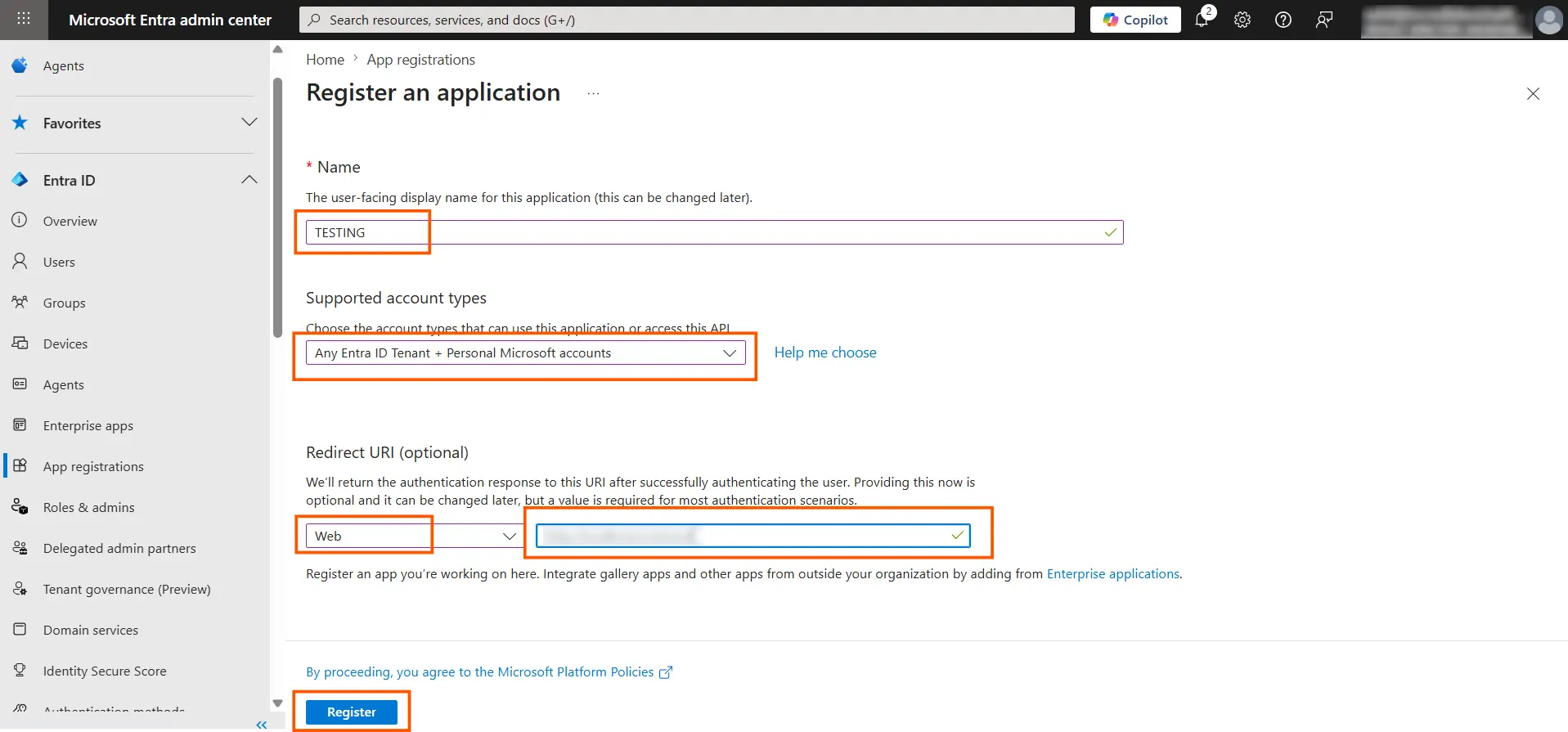Click the sidebar scroll up arrow

tap(277, 49)
